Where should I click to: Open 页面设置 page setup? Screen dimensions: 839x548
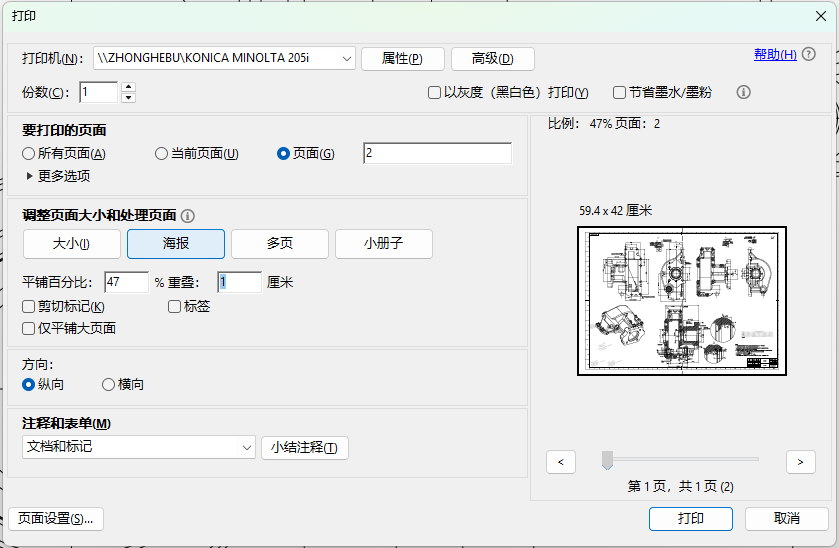[x=56, y=519]
